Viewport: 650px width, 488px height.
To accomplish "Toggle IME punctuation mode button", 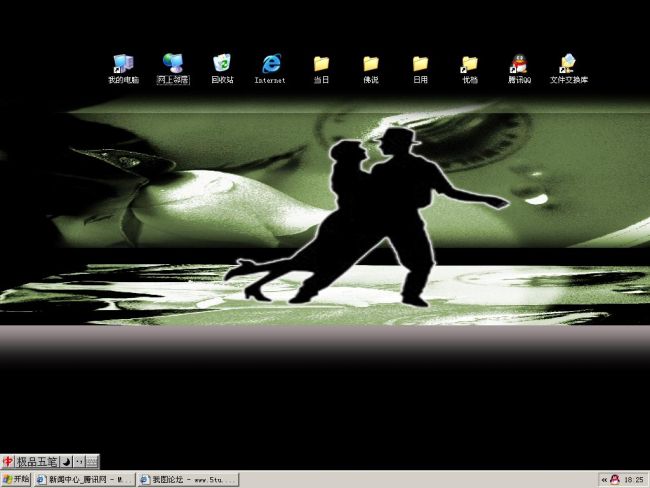I will pyautogui.click(x=78, y=462).
